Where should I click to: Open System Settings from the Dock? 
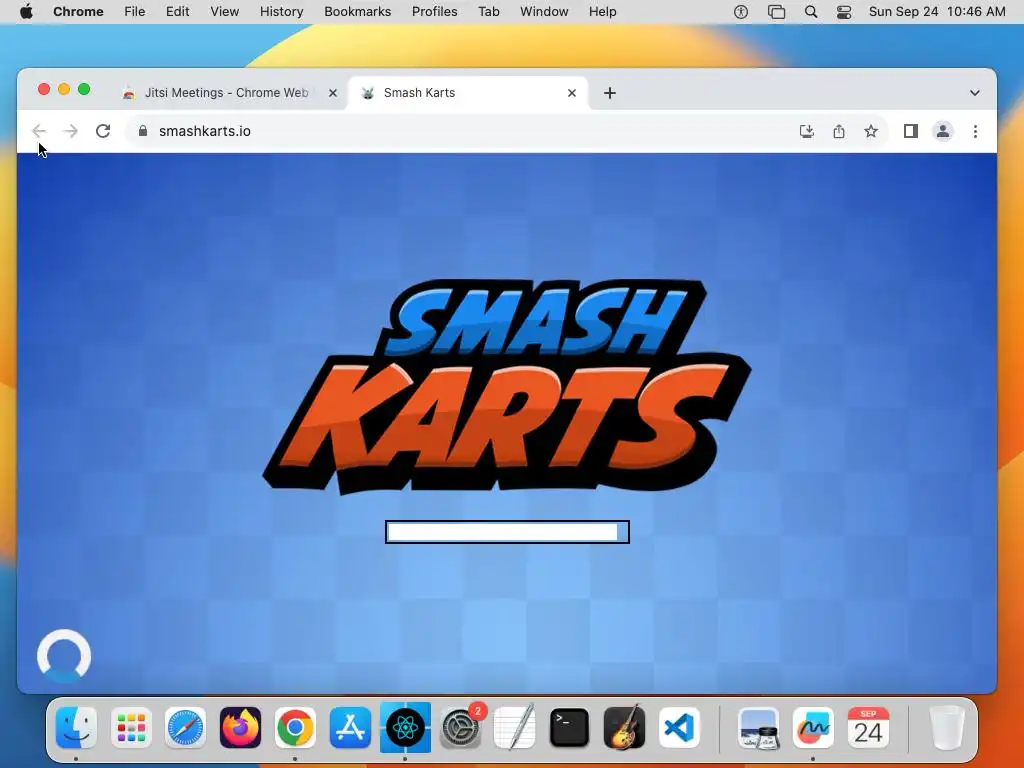[460, 728]
